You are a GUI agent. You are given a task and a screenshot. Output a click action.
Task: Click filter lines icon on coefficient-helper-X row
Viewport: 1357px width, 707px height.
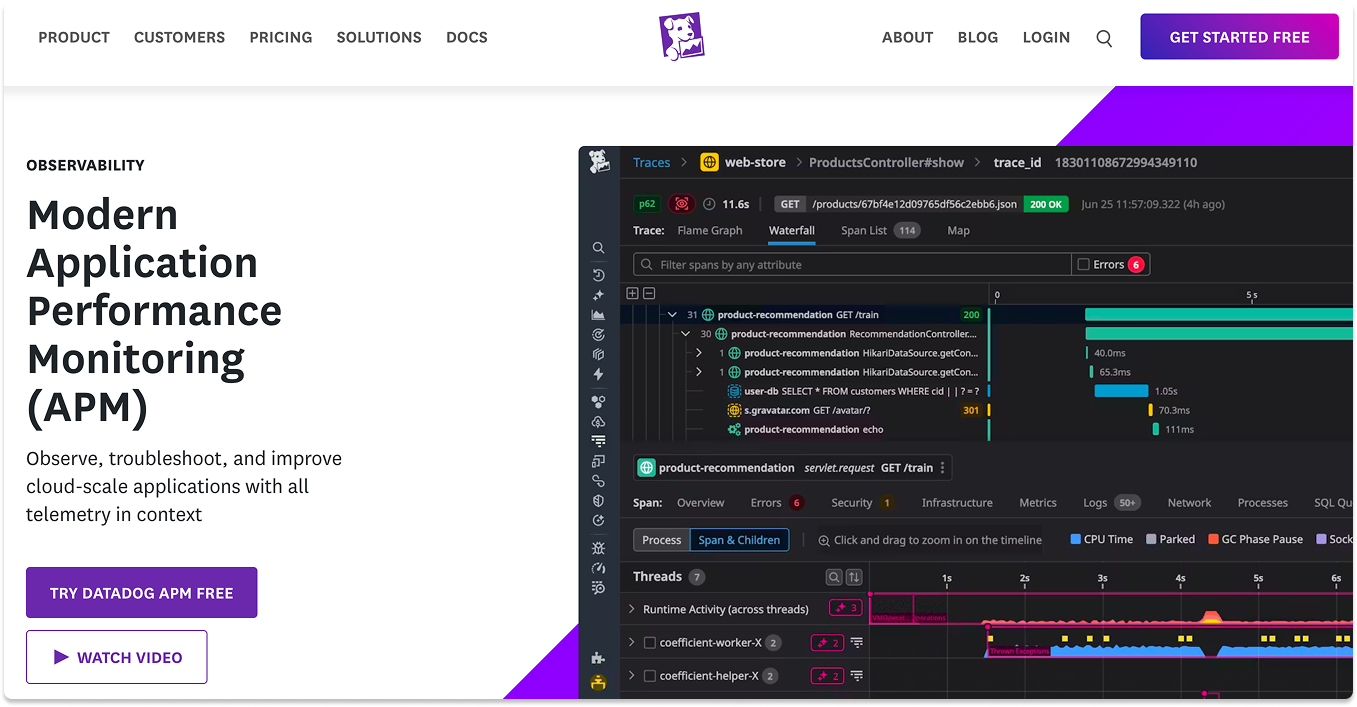856,676
